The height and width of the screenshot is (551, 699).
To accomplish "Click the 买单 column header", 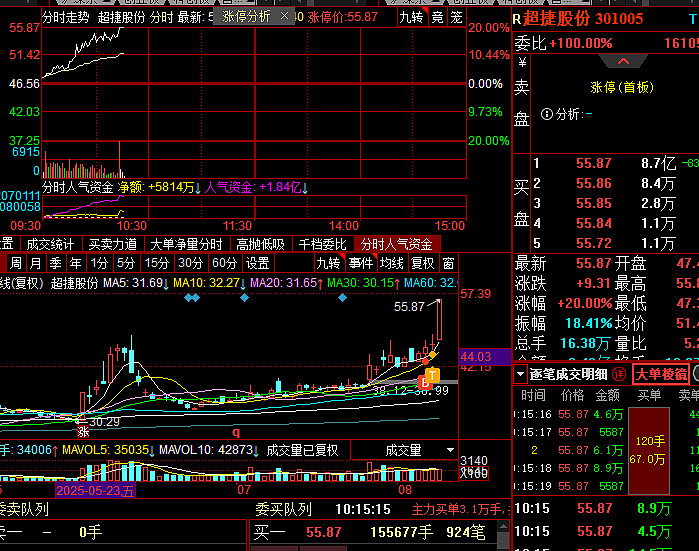I will (649, 395).
